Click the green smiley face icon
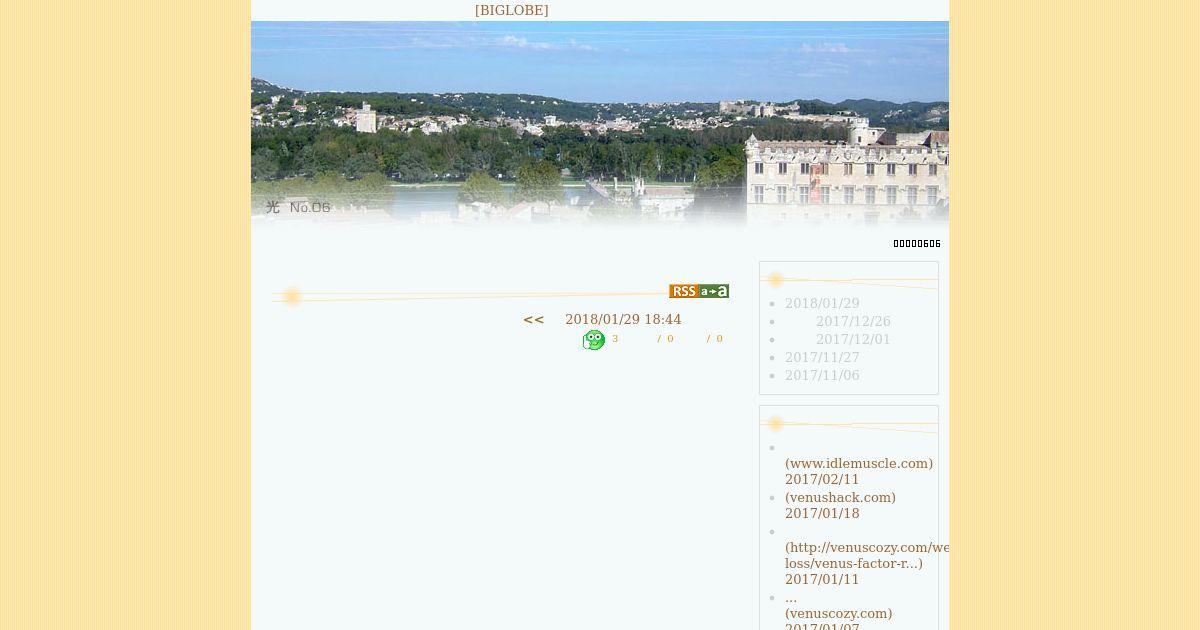The width and height of the screenshot is (1200, 630). tap(594, 340)
